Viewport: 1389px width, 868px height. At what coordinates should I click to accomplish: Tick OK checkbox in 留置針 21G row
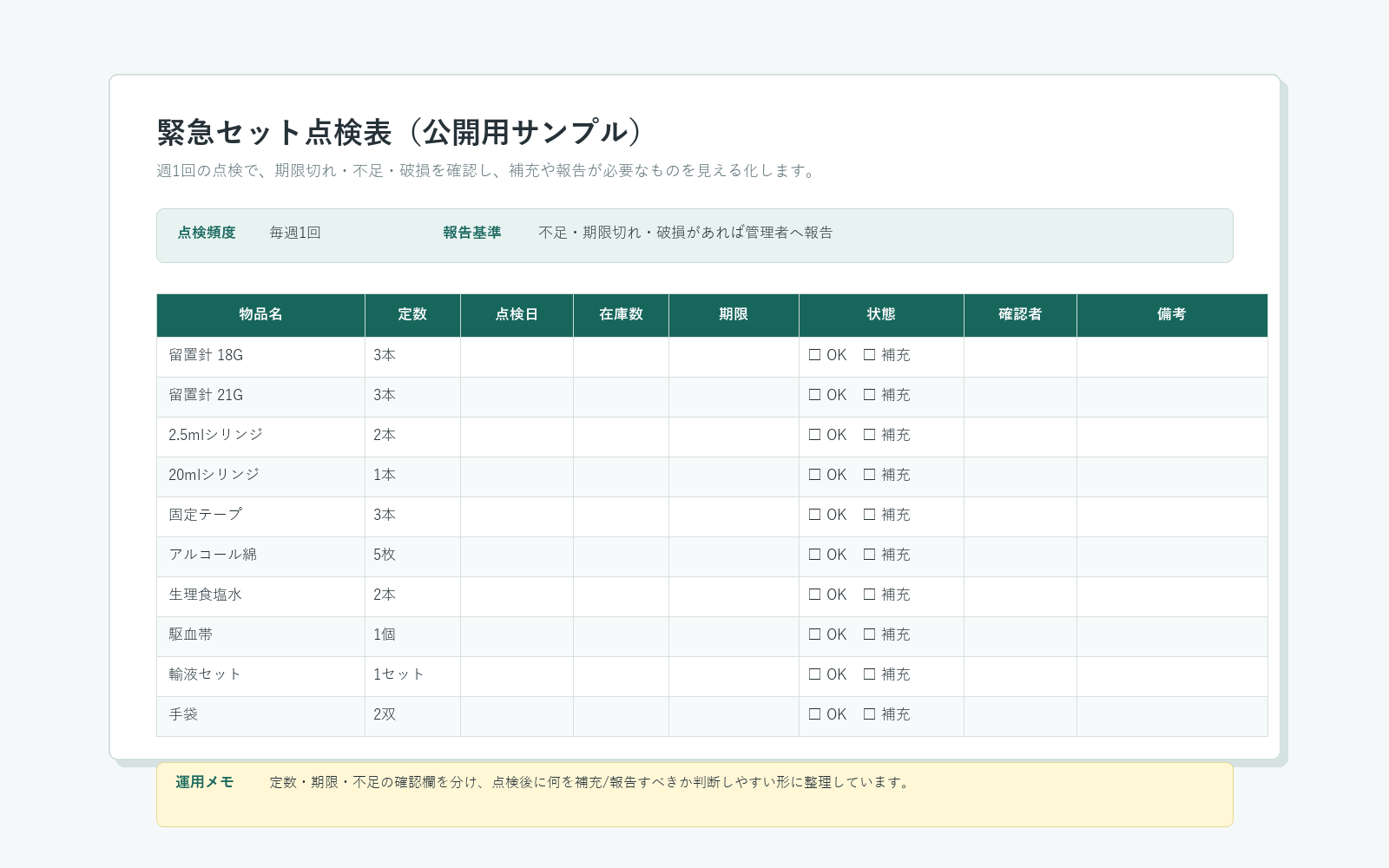tap(814, 395)
